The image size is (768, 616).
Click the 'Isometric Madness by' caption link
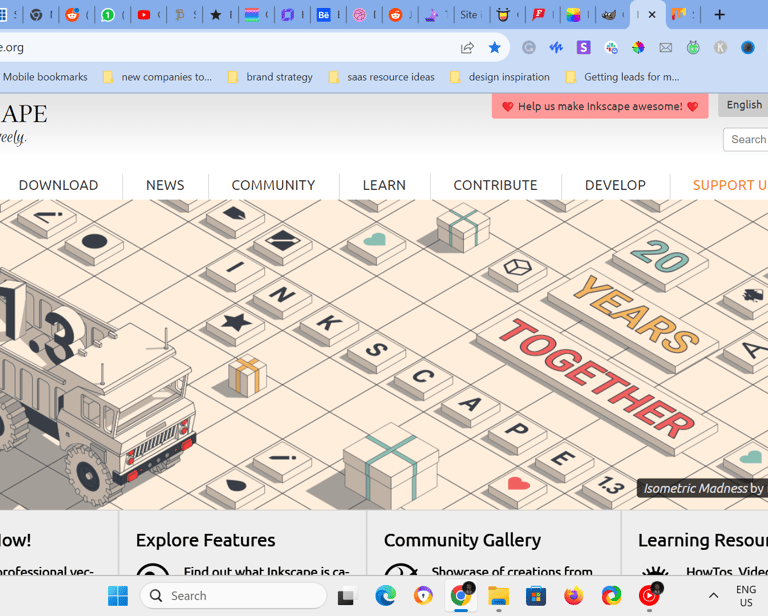(x=703, y=488)
